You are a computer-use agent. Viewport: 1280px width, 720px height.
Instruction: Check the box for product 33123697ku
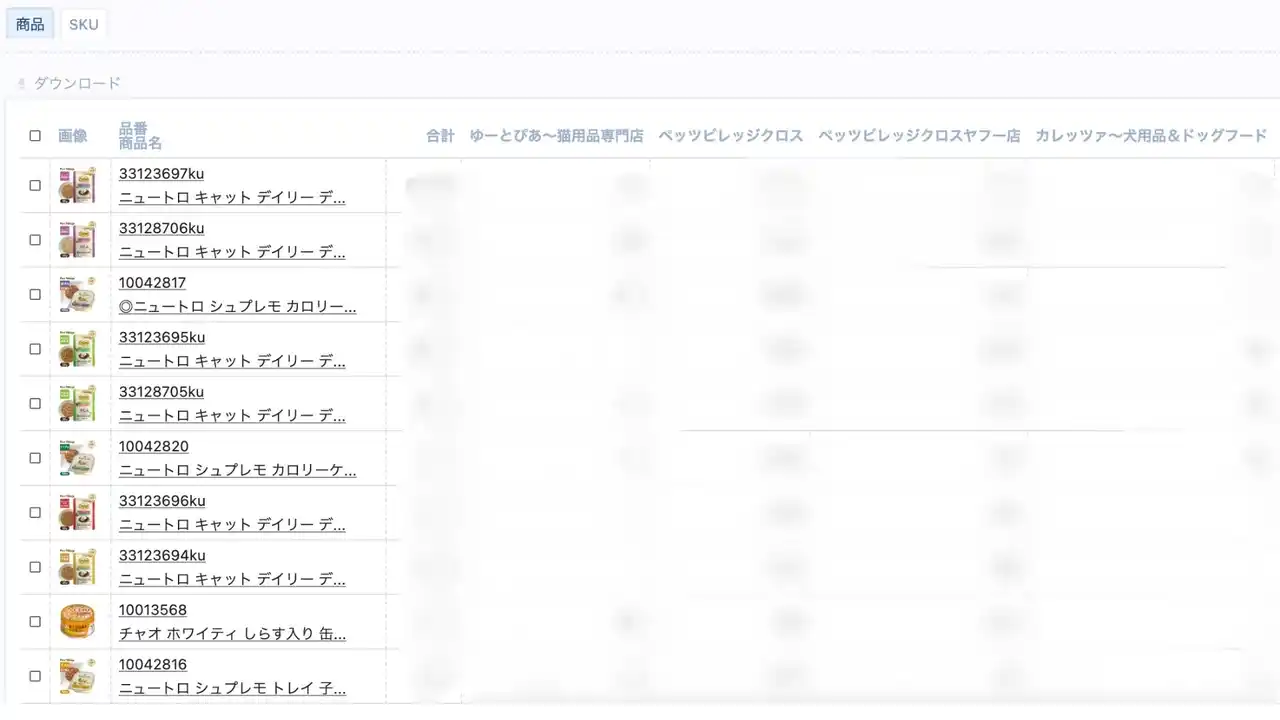tap(35, 185)
